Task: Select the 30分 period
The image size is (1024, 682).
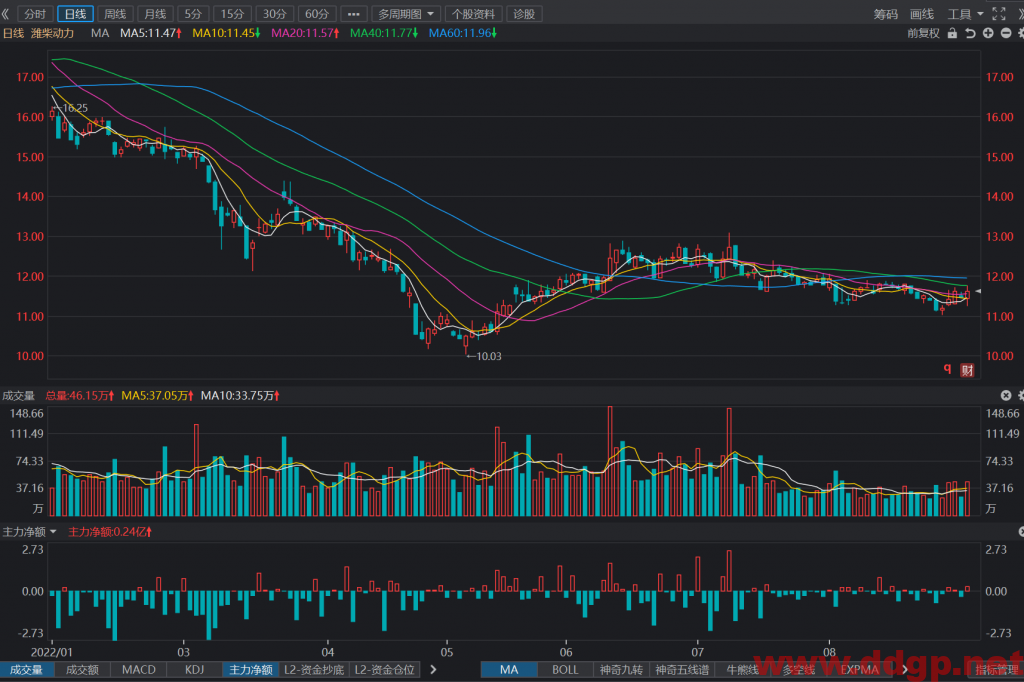Action: (274, 14)
